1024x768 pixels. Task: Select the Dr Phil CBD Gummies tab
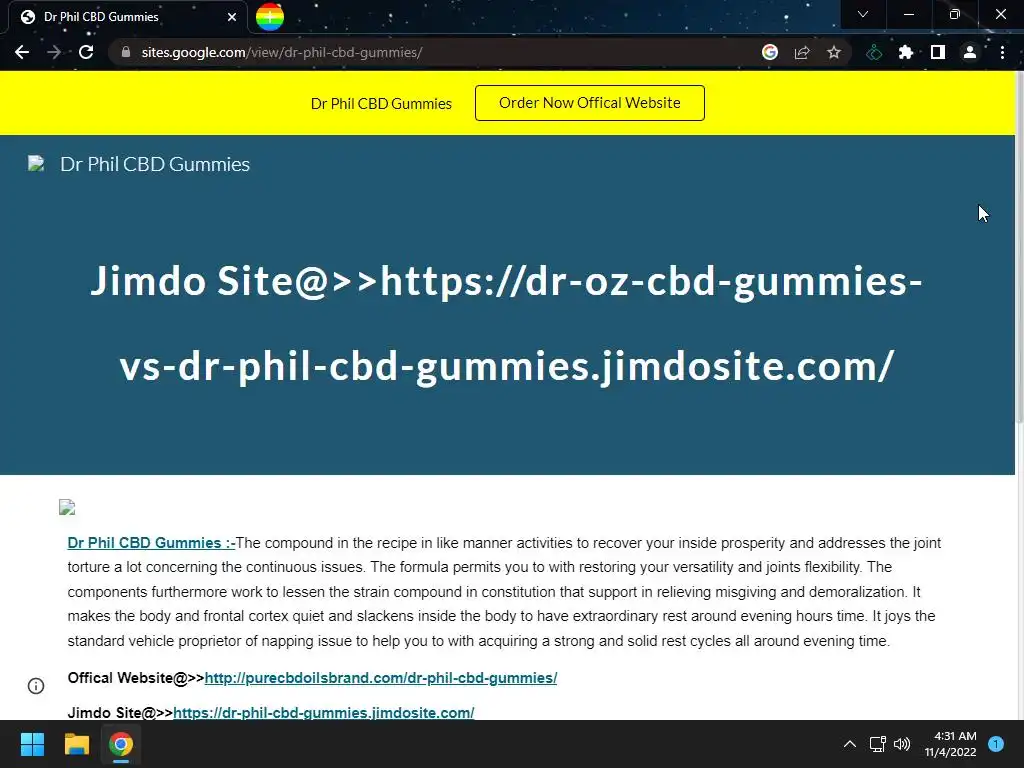click(128, 17)
